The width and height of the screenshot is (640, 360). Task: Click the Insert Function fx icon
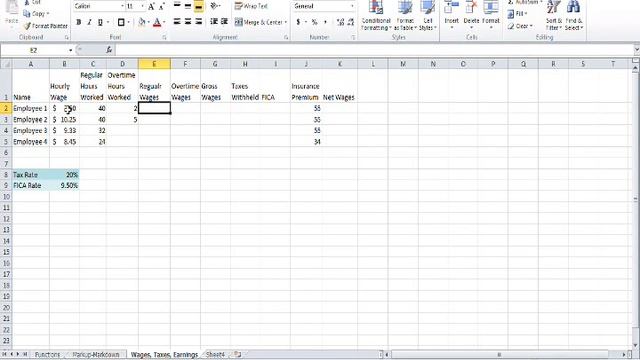[x=109, y=50]
